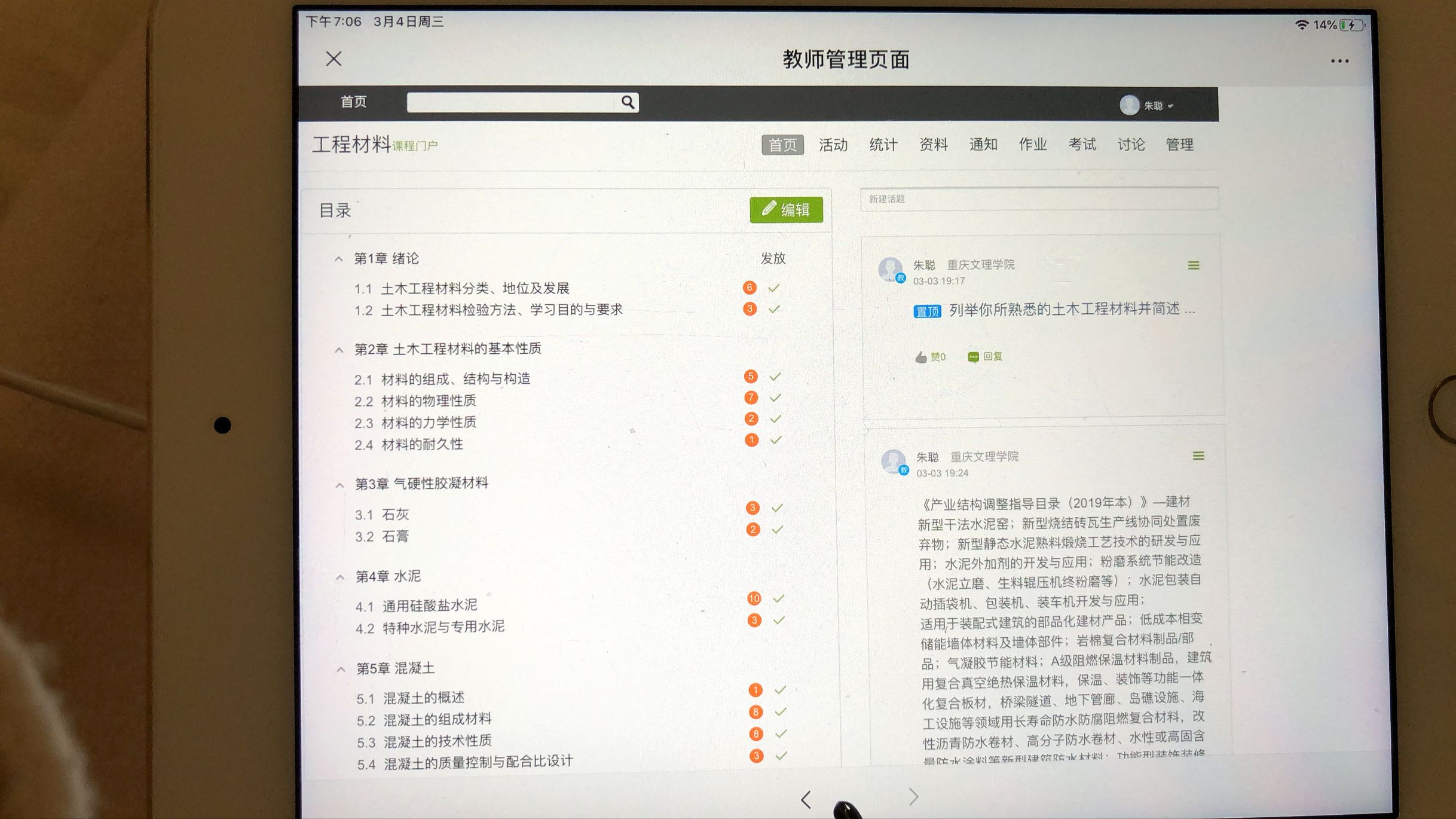Open the hamburger menu of second post
Viewport: 1456px width, 819px height.
(x=1198, y=456)
